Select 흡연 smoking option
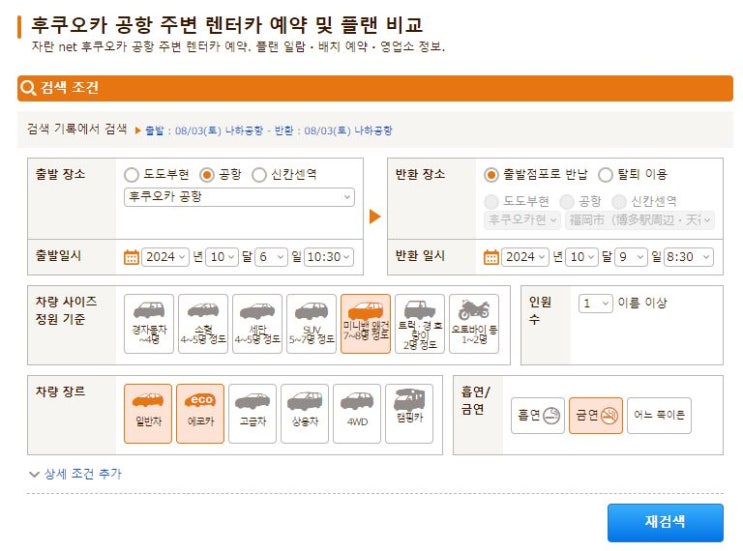 [x=538, y=416]
